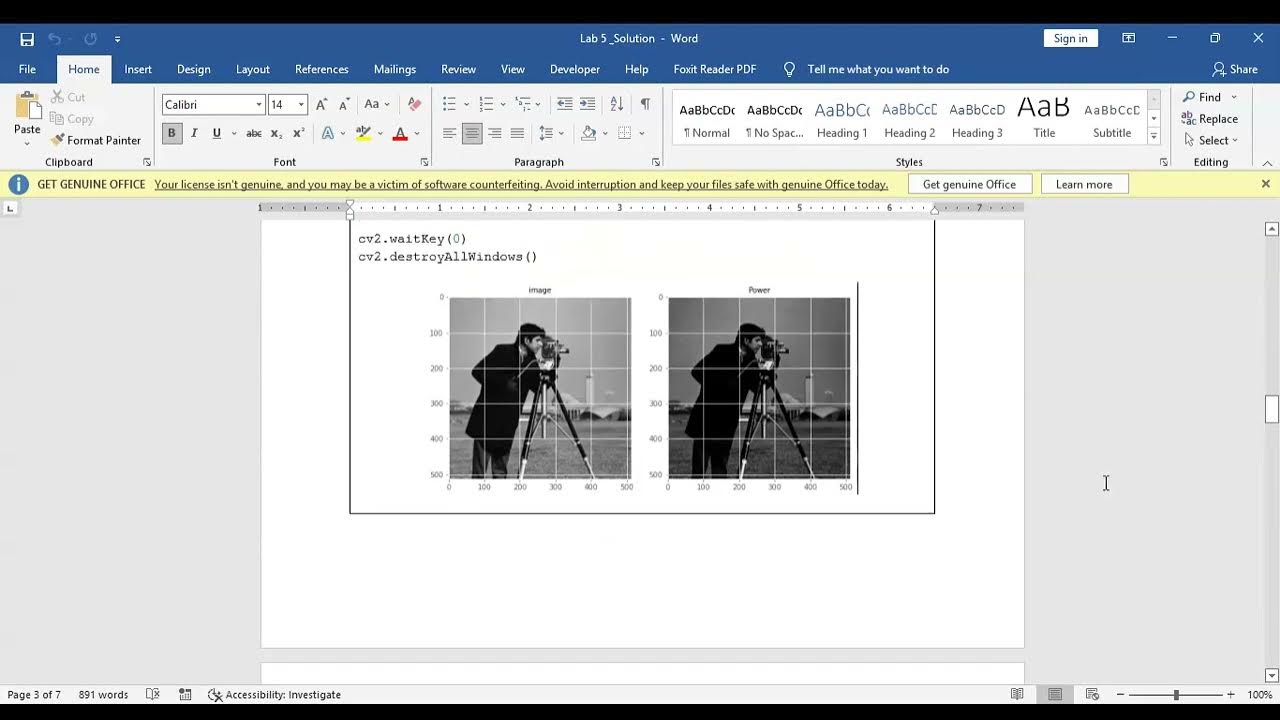This screenshot has width=1280, height=720.
Task: Center the paragraph text
Action: coord(472,133)
